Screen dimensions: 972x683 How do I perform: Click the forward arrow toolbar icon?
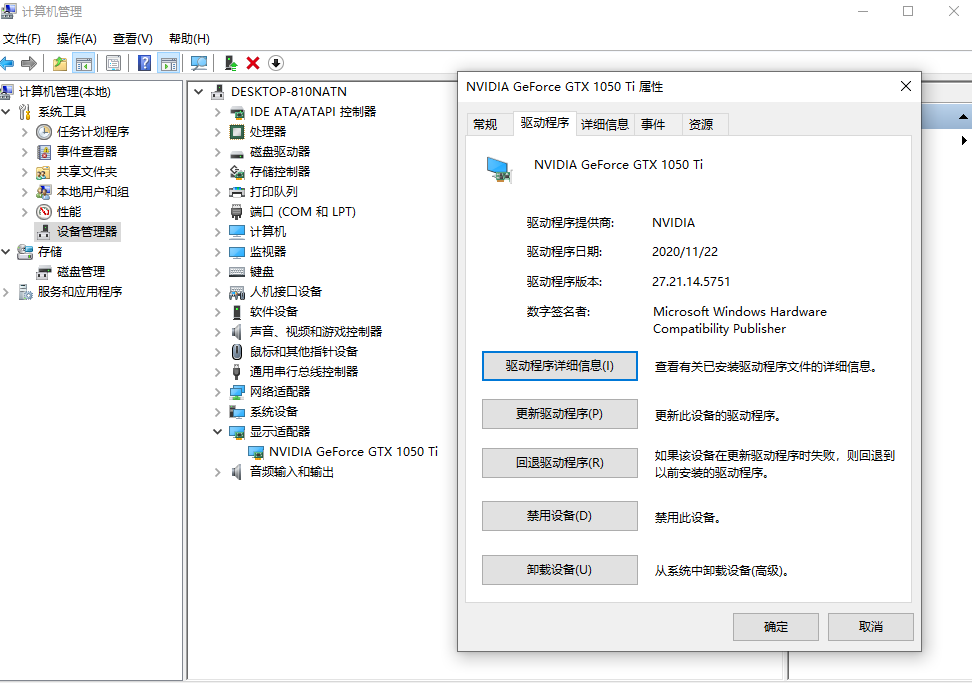(29, 63)
